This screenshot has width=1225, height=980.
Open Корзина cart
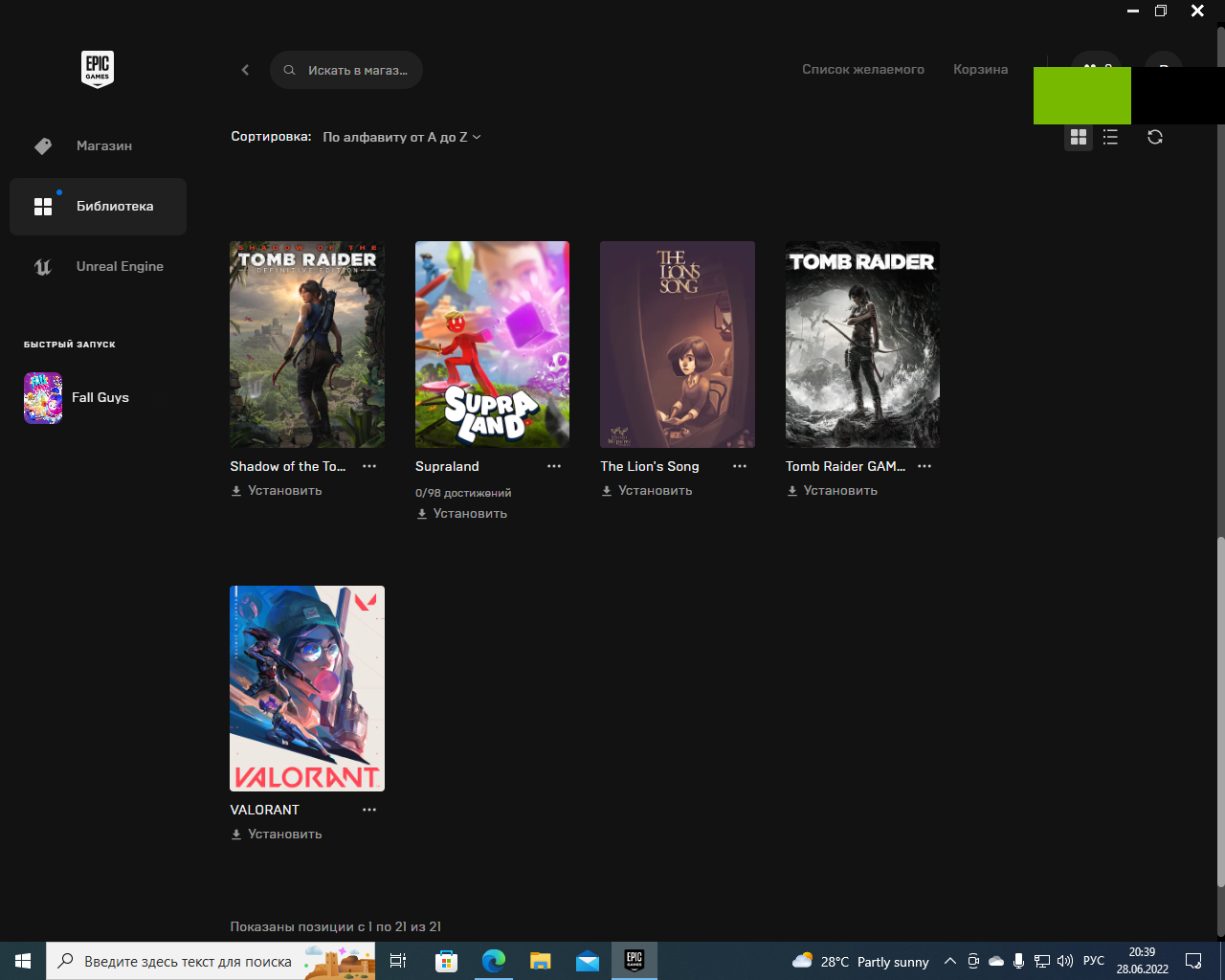click(x=980, y=70)
